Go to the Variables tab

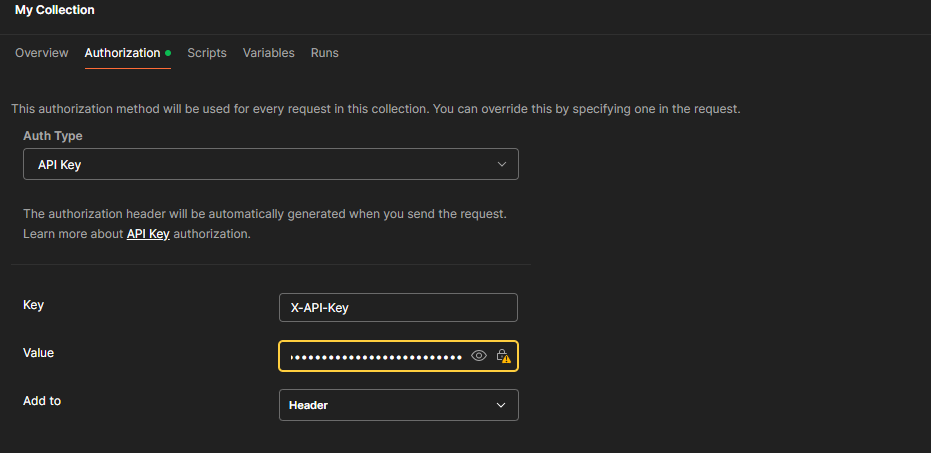pyautogui.click(x=268, y=53)
